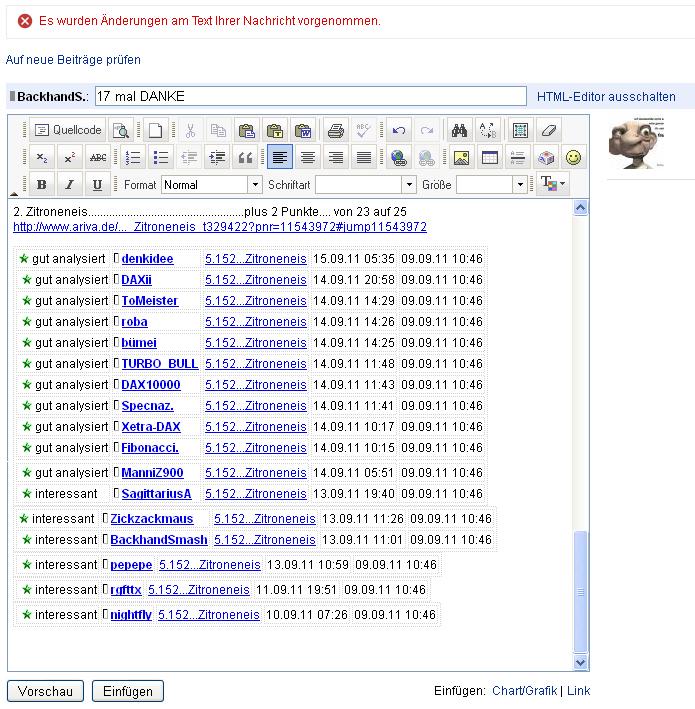The height and width of the screenshot is (709, 695).
Task: Run the ABC spell check icon
Action: point(363,131)
